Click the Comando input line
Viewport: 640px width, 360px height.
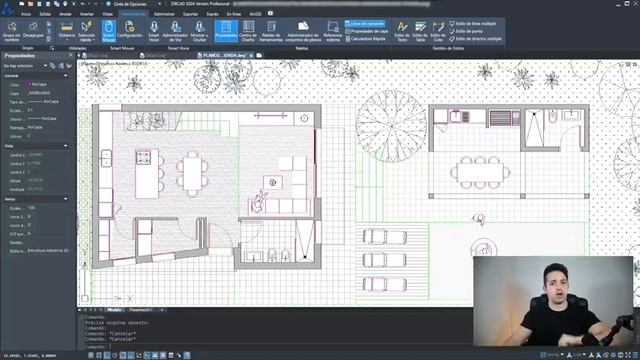click(278, 347)
